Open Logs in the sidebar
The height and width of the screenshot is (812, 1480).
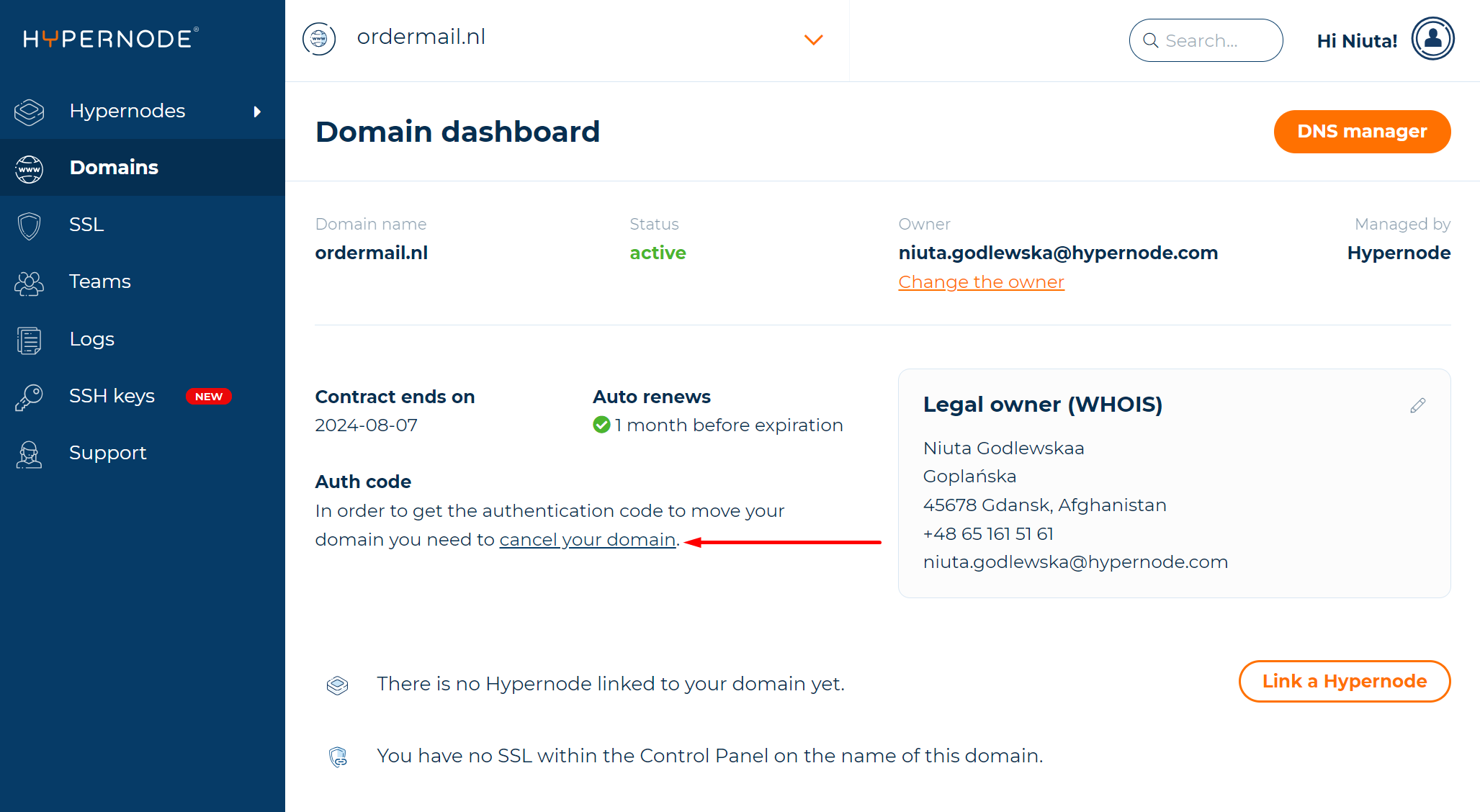[x=143, y=339]
